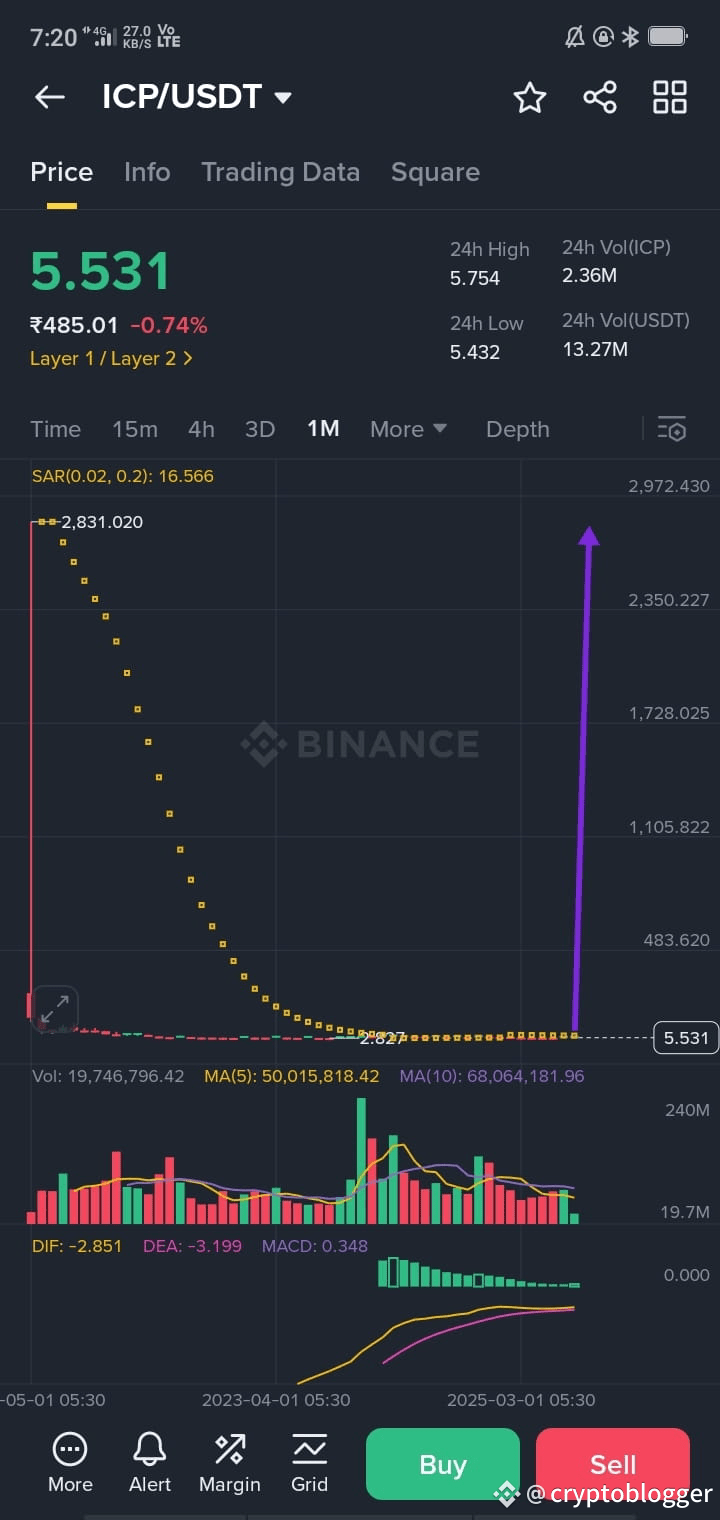Image resolution: width=720 pixels, height=1520 pixels.
Task: Expand Layer 1 / Layer 2 category
Action: coord(111,358)
